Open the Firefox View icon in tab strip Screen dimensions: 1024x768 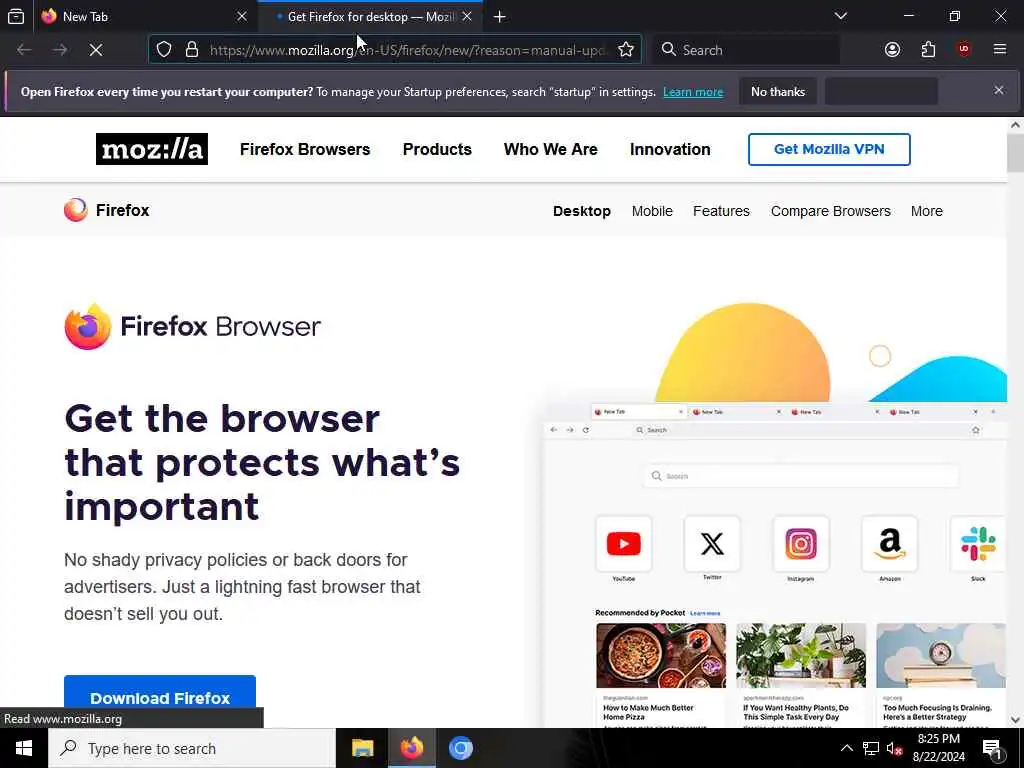click(x=16, y=16)
